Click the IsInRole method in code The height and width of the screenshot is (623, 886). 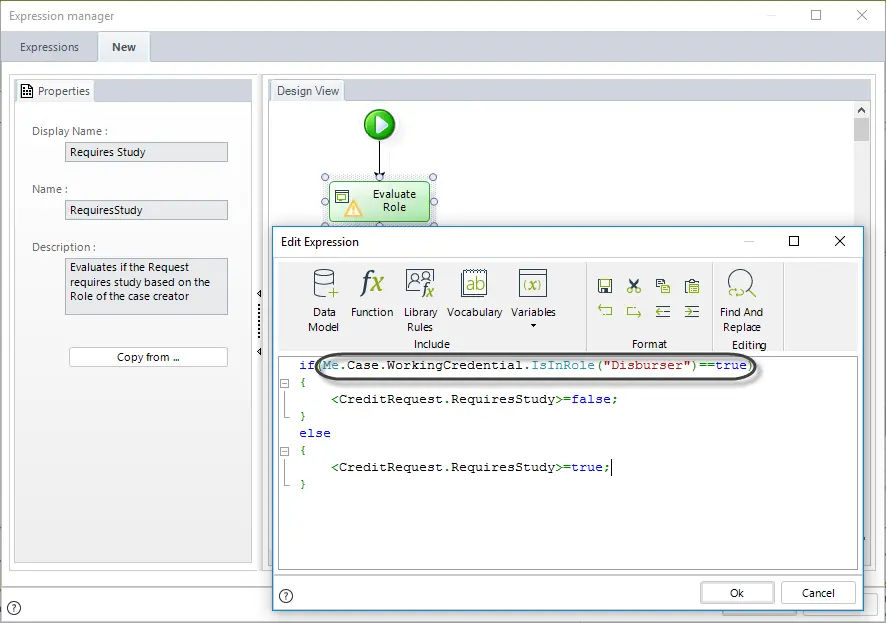563,365
